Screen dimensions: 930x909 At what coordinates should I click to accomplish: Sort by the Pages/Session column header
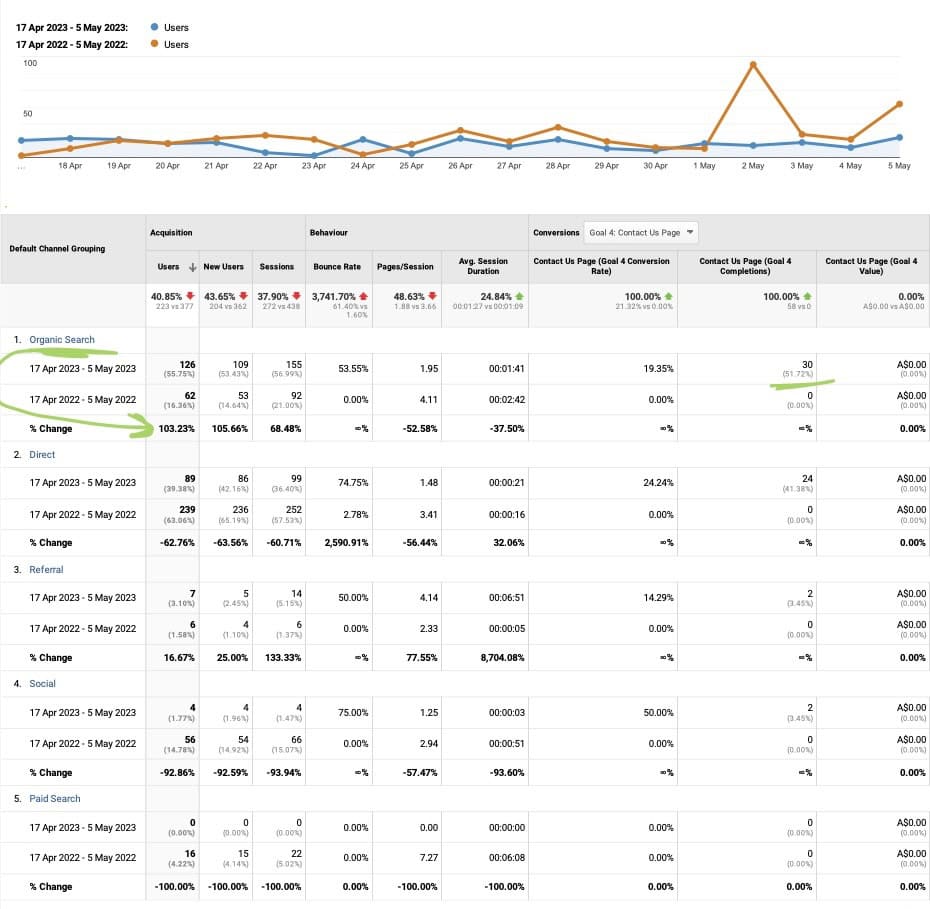(405, 267)
